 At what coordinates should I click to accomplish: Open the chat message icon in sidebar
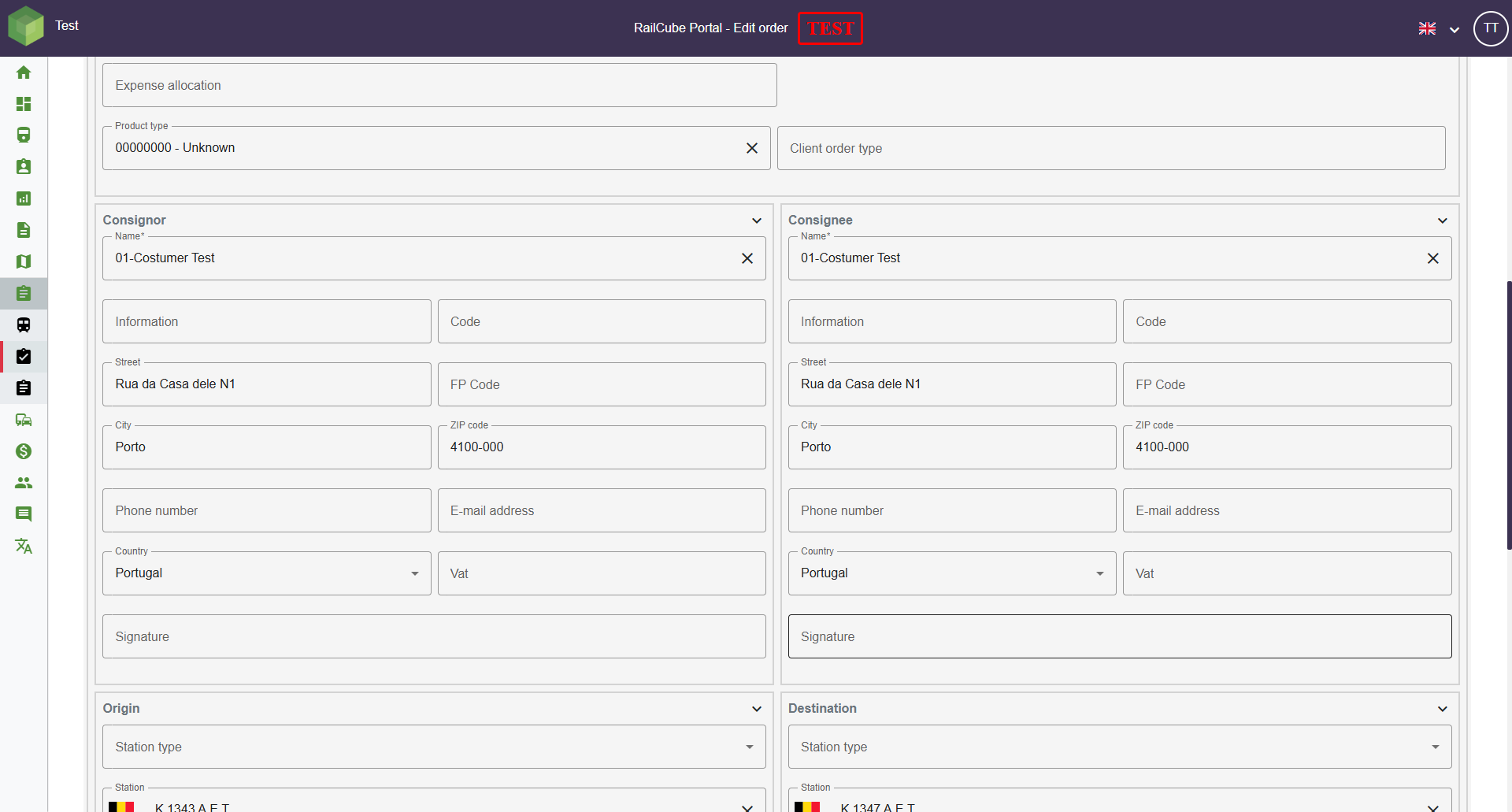(x=24, y=514)
